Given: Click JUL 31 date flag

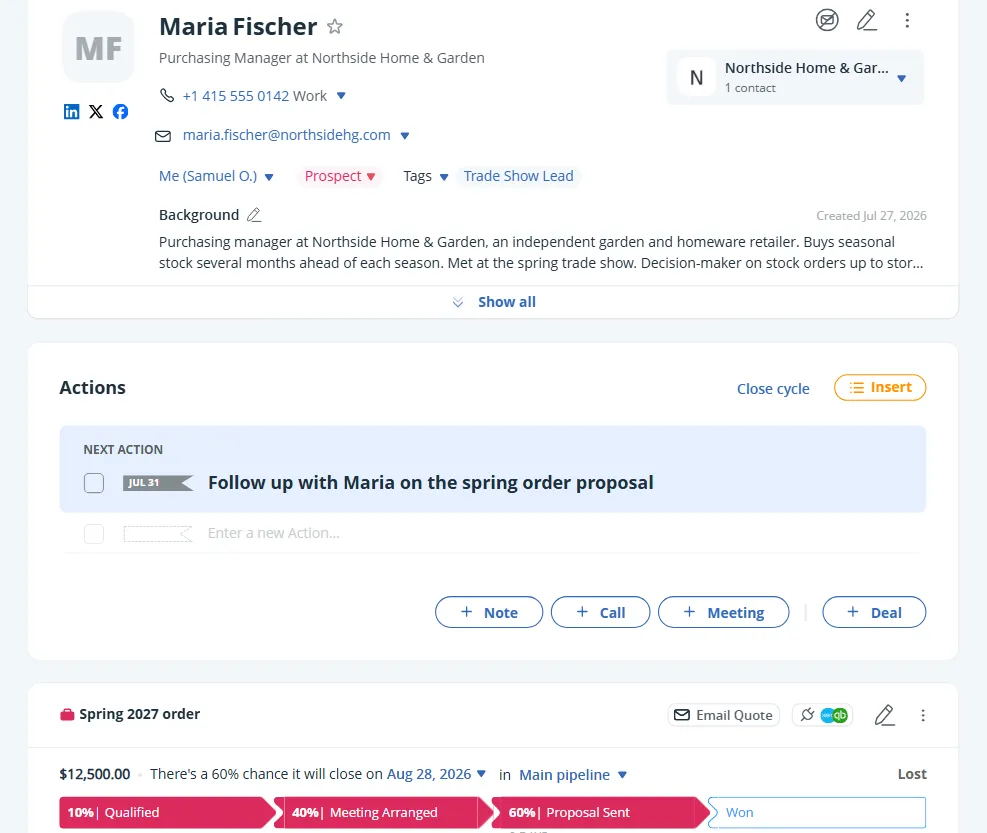Looking at the screenshot, I should (158, 483).
